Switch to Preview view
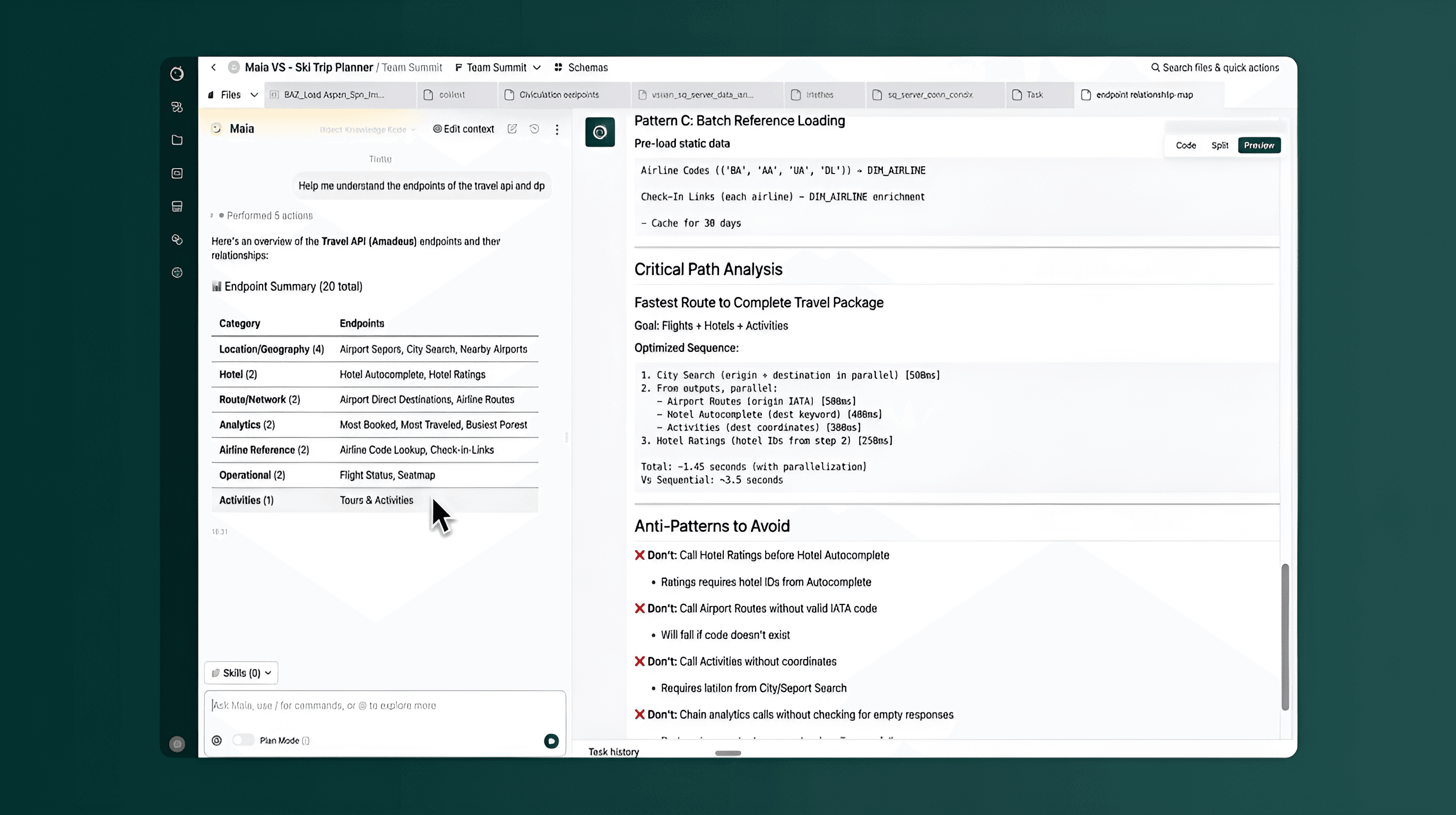This screenshot has width=1456, height=815. [1259, 145]
